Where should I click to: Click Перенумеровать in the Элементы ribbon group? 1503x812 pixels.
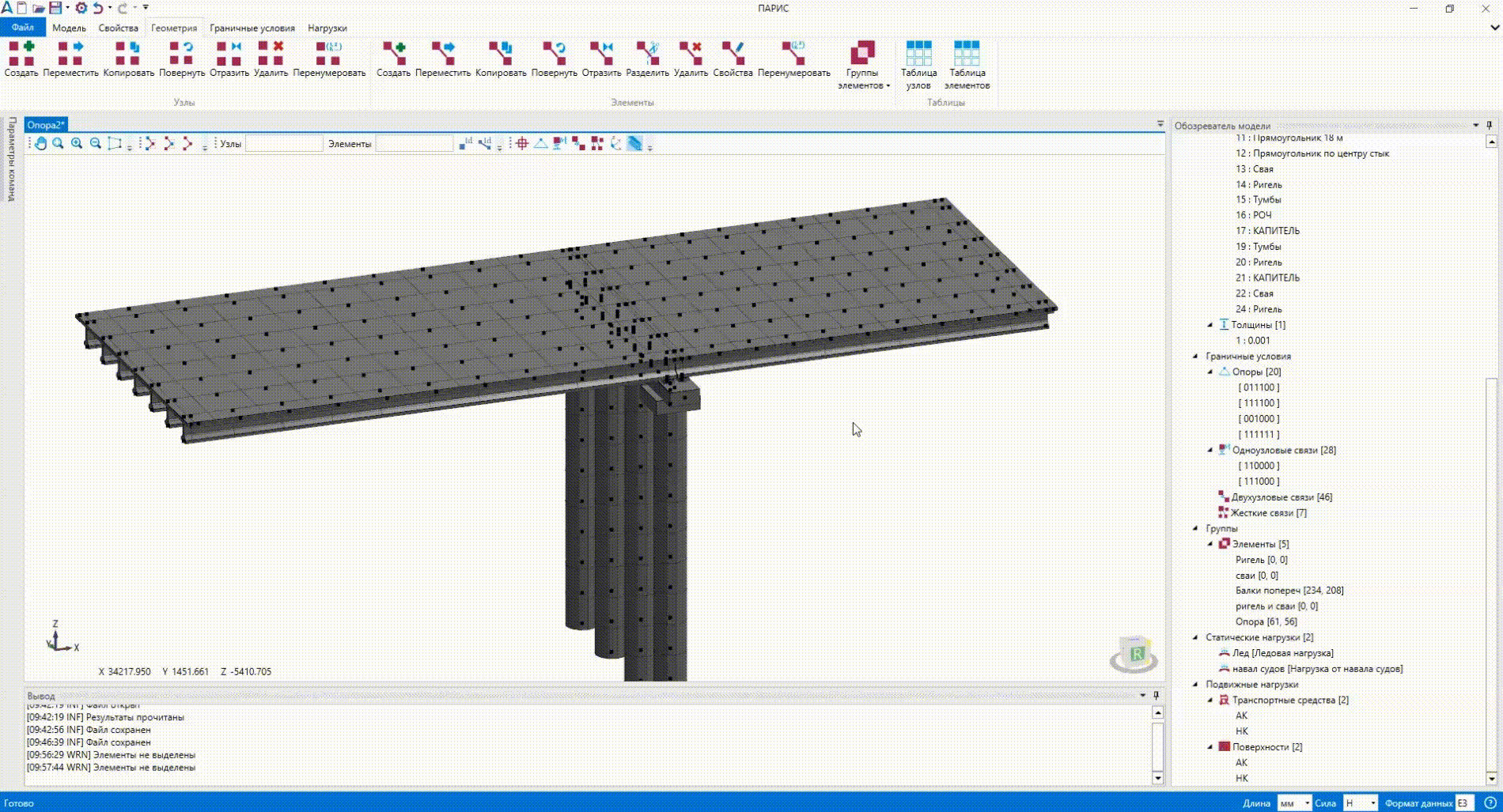tap(793, 59)
